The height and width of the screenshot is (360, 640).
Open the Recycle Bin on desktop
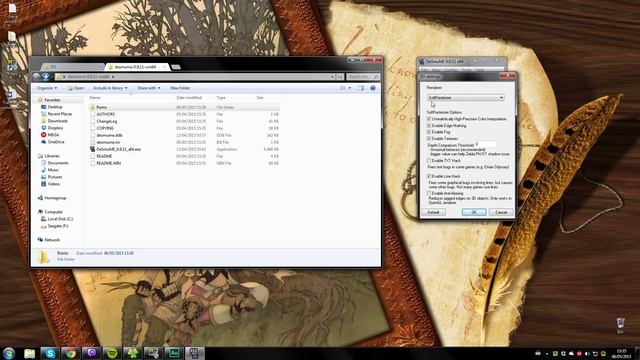click(620, 325)
